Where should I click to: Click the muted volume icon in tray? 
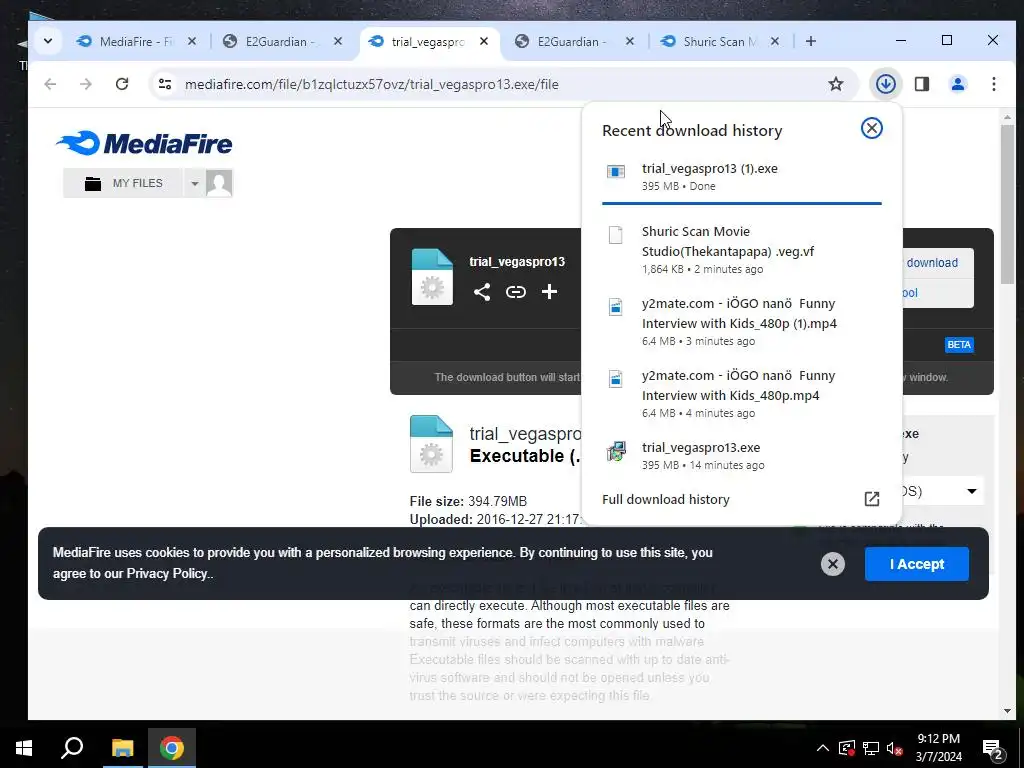(894, 748)
